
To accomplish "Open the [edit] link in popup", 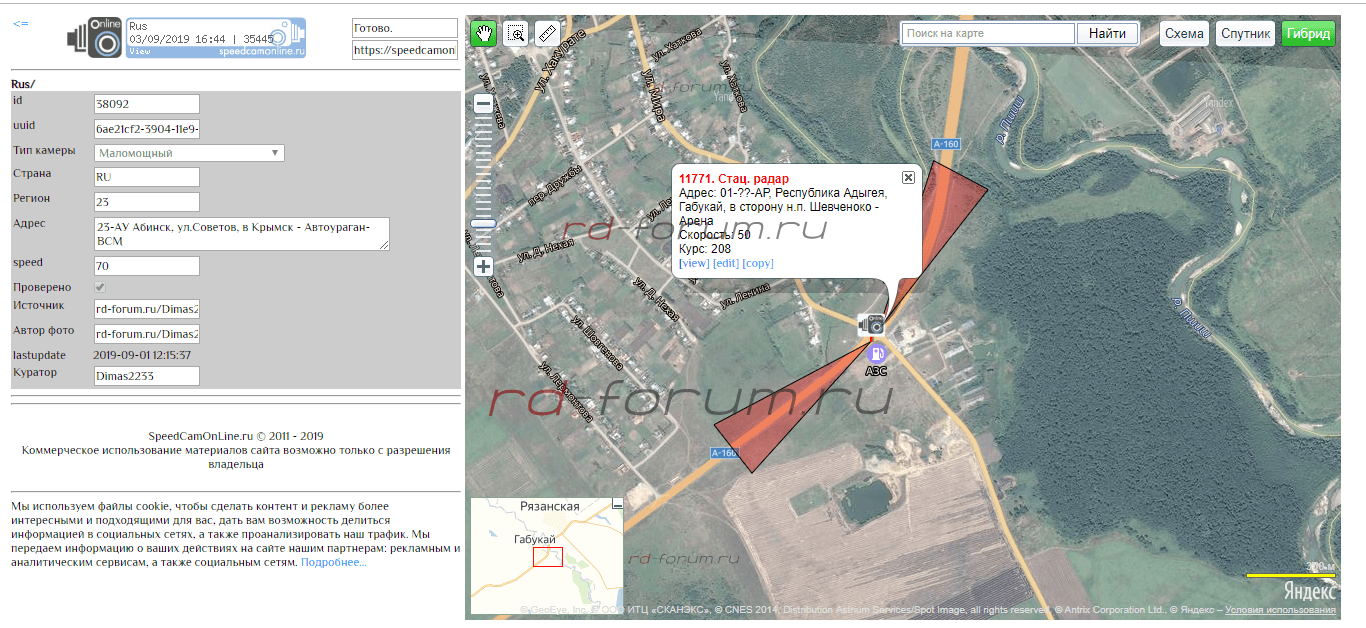I will [725, 263].
